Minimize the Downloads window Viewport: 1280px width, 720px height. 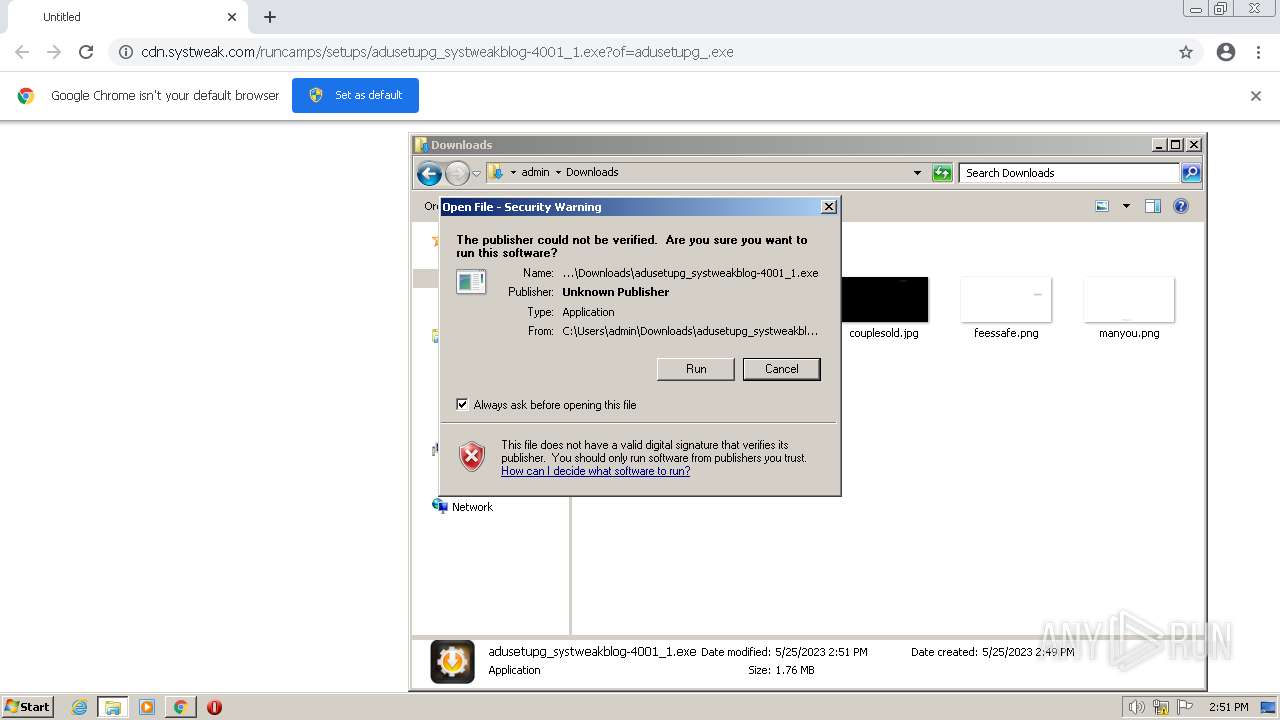(x=1159, y=145)
